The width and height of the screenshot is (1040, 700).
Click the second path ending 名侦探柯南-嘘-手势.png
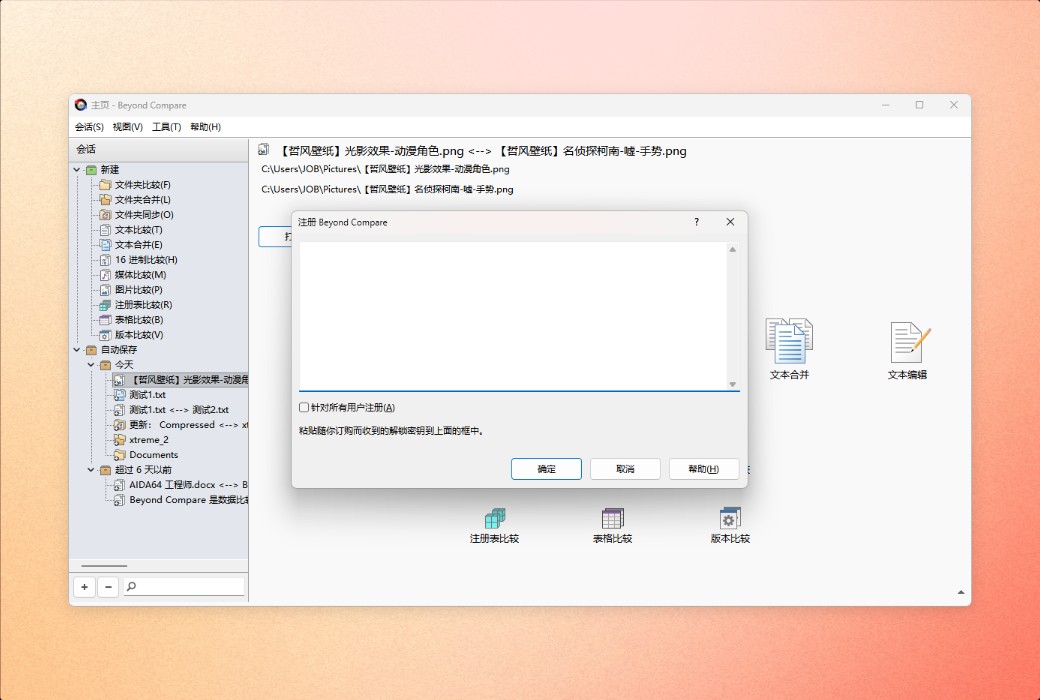pos(387,189)
